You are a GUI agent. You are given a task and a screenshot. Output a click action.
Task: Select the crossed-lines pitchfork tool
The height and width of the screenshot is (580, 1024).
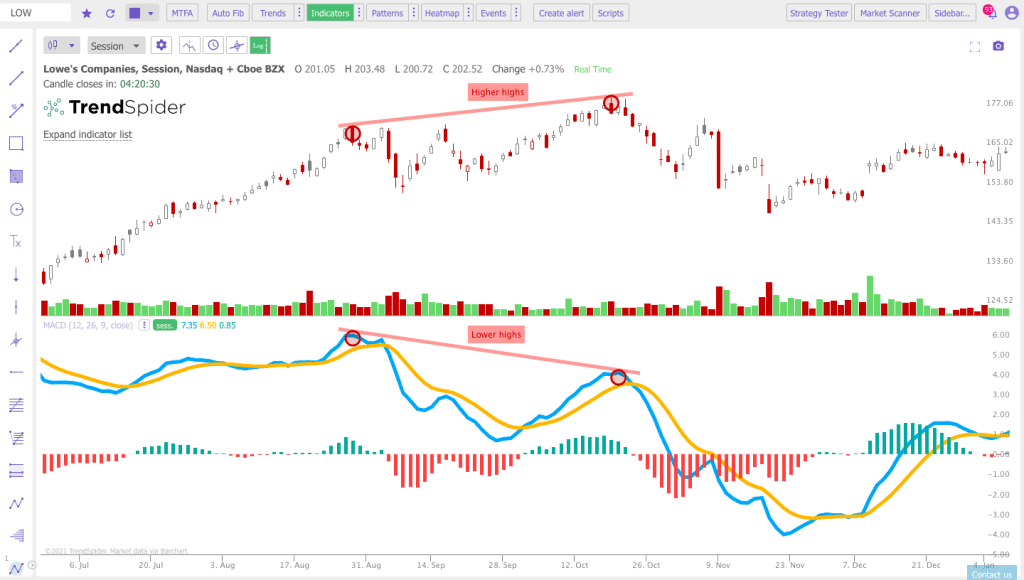click(16, 340)
